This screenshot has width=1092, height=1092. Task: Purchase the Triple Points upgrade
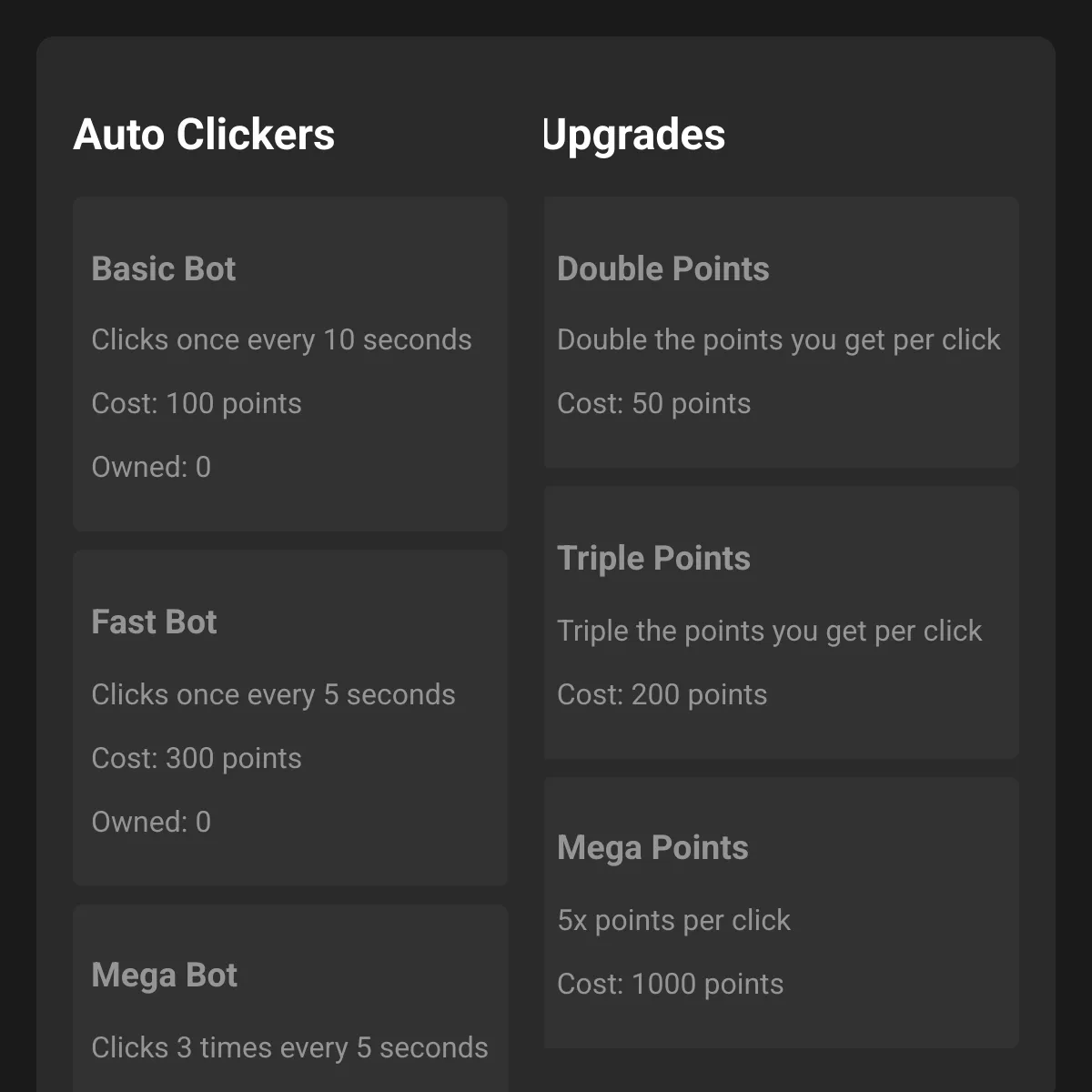click(x=781, y=622)
